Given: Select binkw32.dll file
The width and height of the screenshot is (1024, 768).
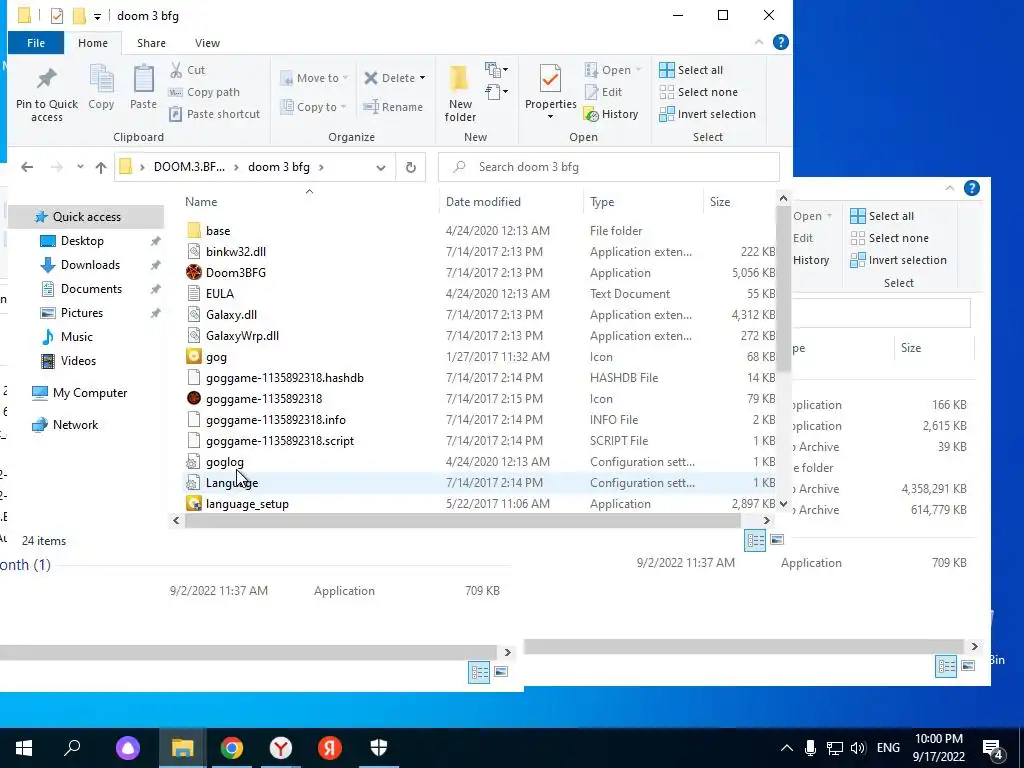Looking at the screenshot, I should [x=236, y=252].
